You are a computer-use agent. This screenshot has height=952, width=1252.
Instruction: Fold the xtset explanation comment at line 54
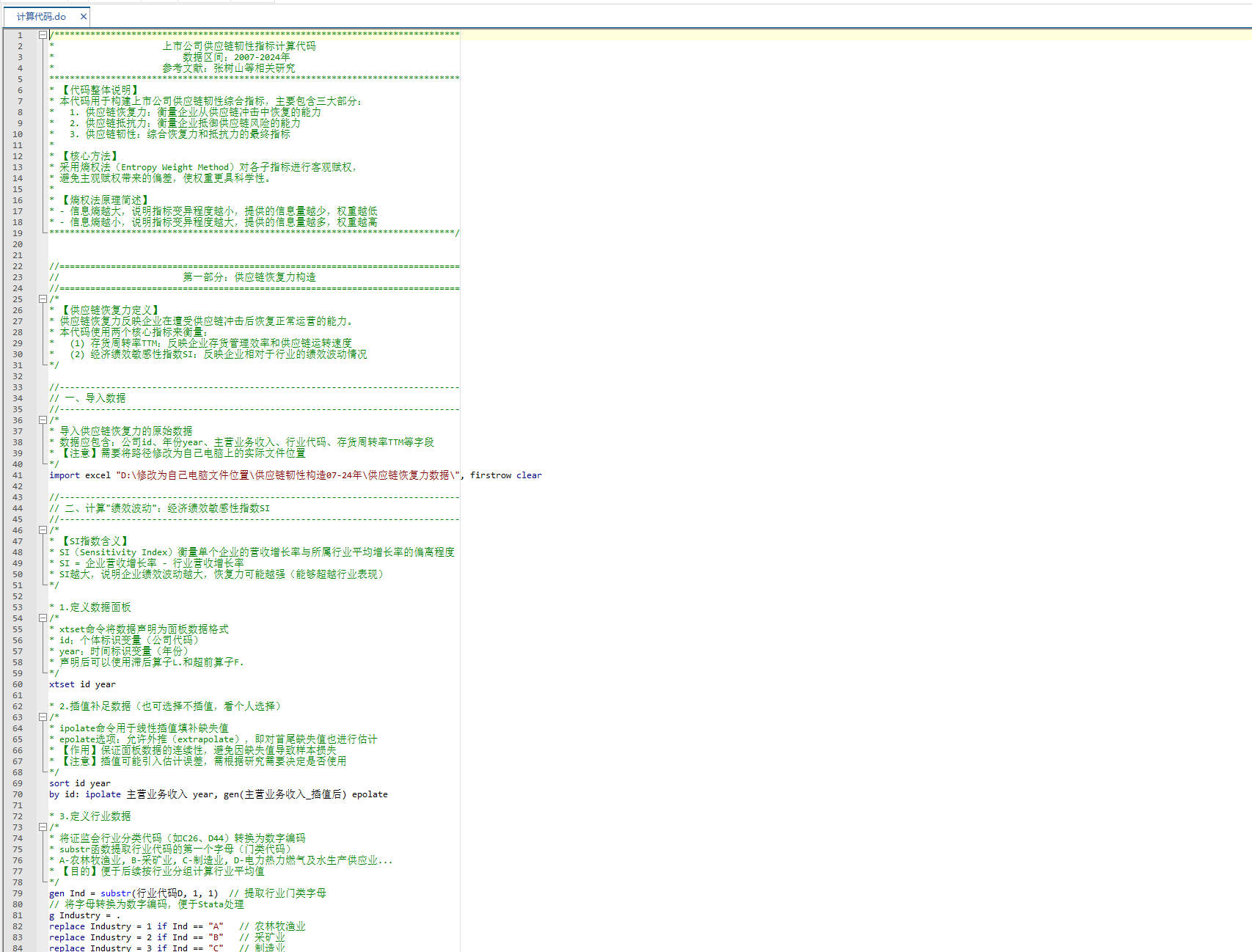point(43,618)
